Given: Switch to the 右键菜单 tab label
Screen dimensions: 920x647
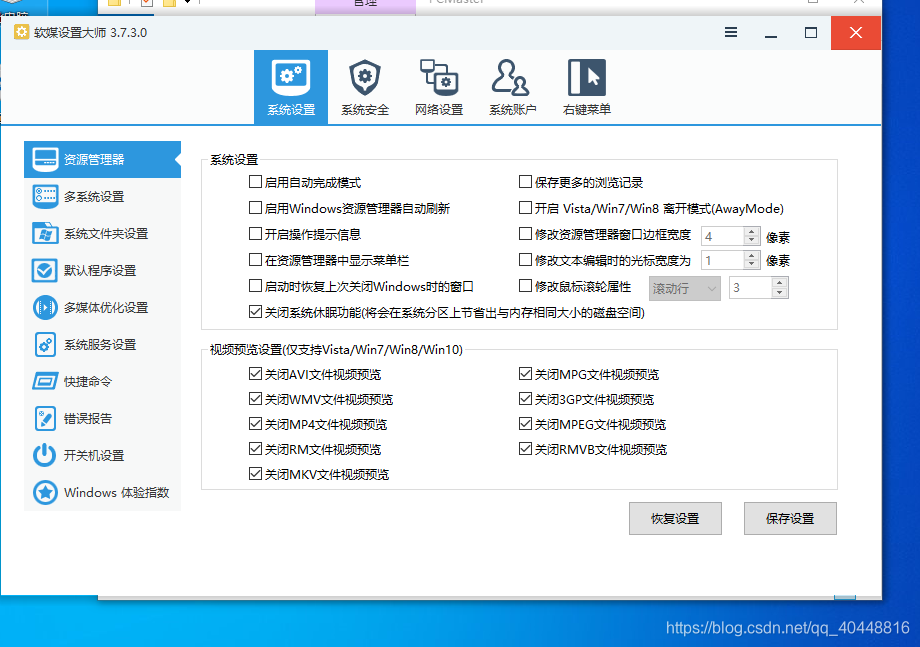Looking at the screenshot, I should tap(587, 110).
